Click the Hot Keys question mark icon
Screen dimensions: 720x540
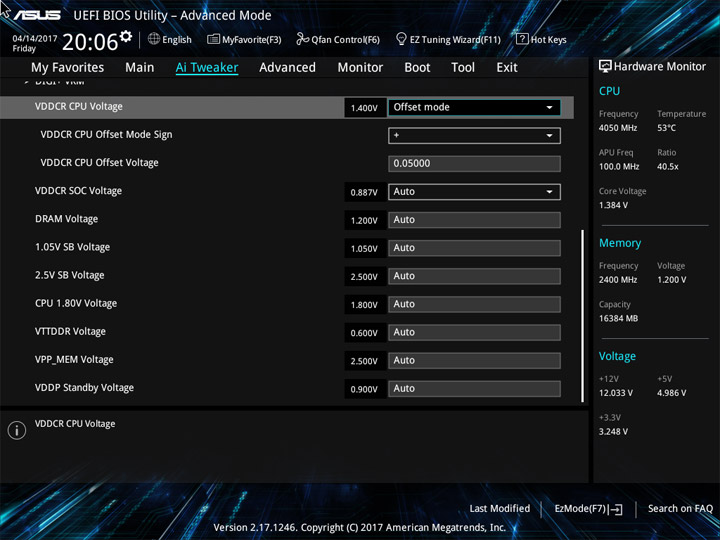[522, 39]
